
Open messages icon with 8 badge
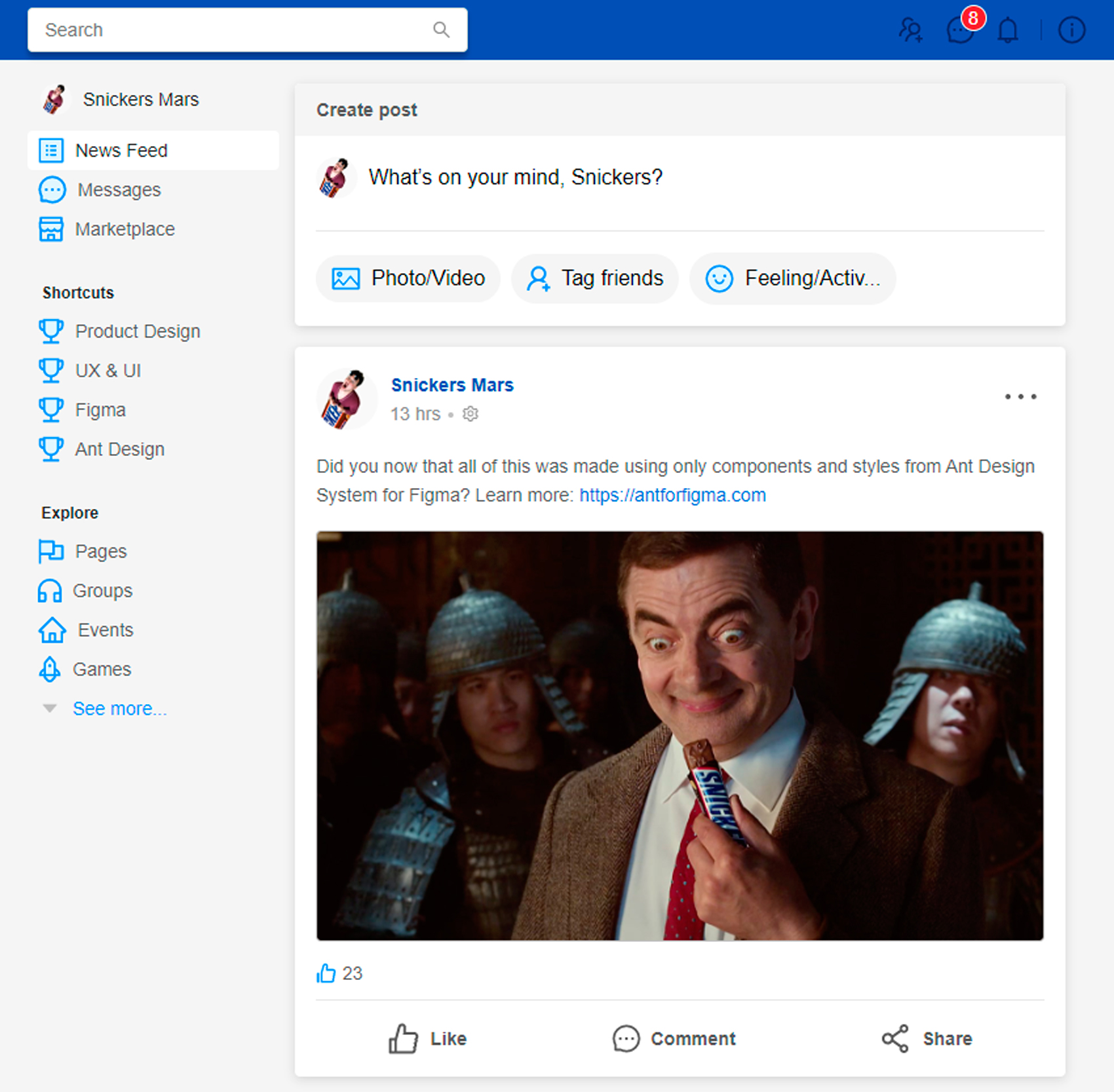(961, 29)
